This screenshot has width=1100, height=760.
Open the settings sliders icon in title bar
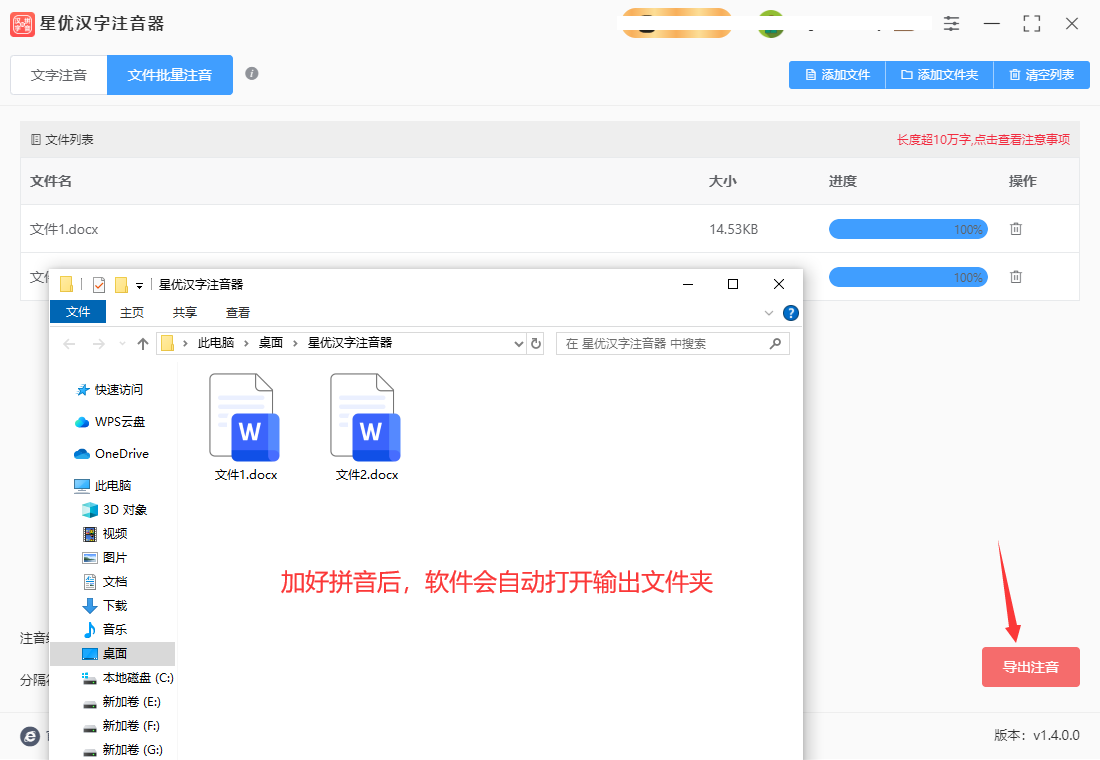(951, 24)
